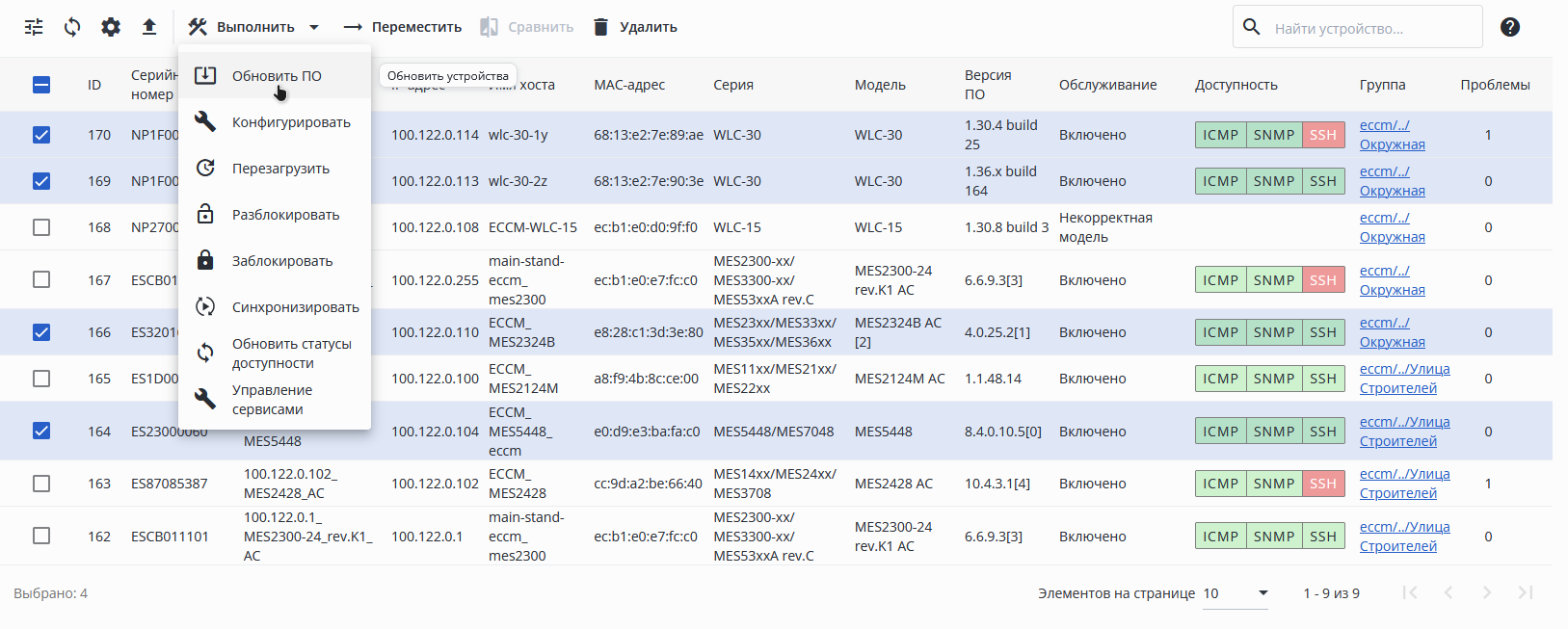The width and height of the screenshot is (1568, 629).
Task: Expand the Выполнить dropdown arrow
Action: [314, 27]
